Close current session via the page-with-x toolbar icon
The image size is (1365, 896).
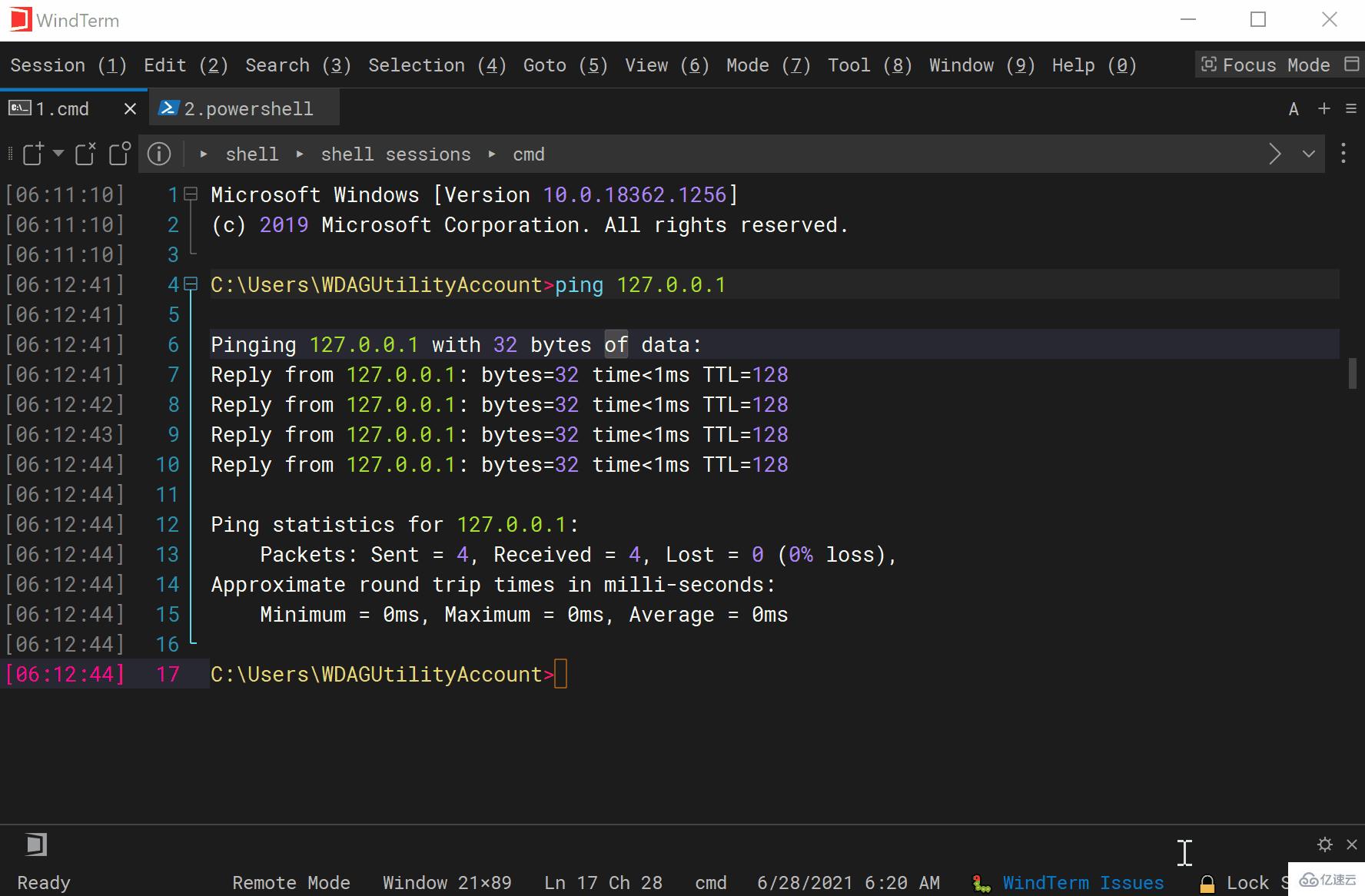pyautogui.click(x=85, y=154)
